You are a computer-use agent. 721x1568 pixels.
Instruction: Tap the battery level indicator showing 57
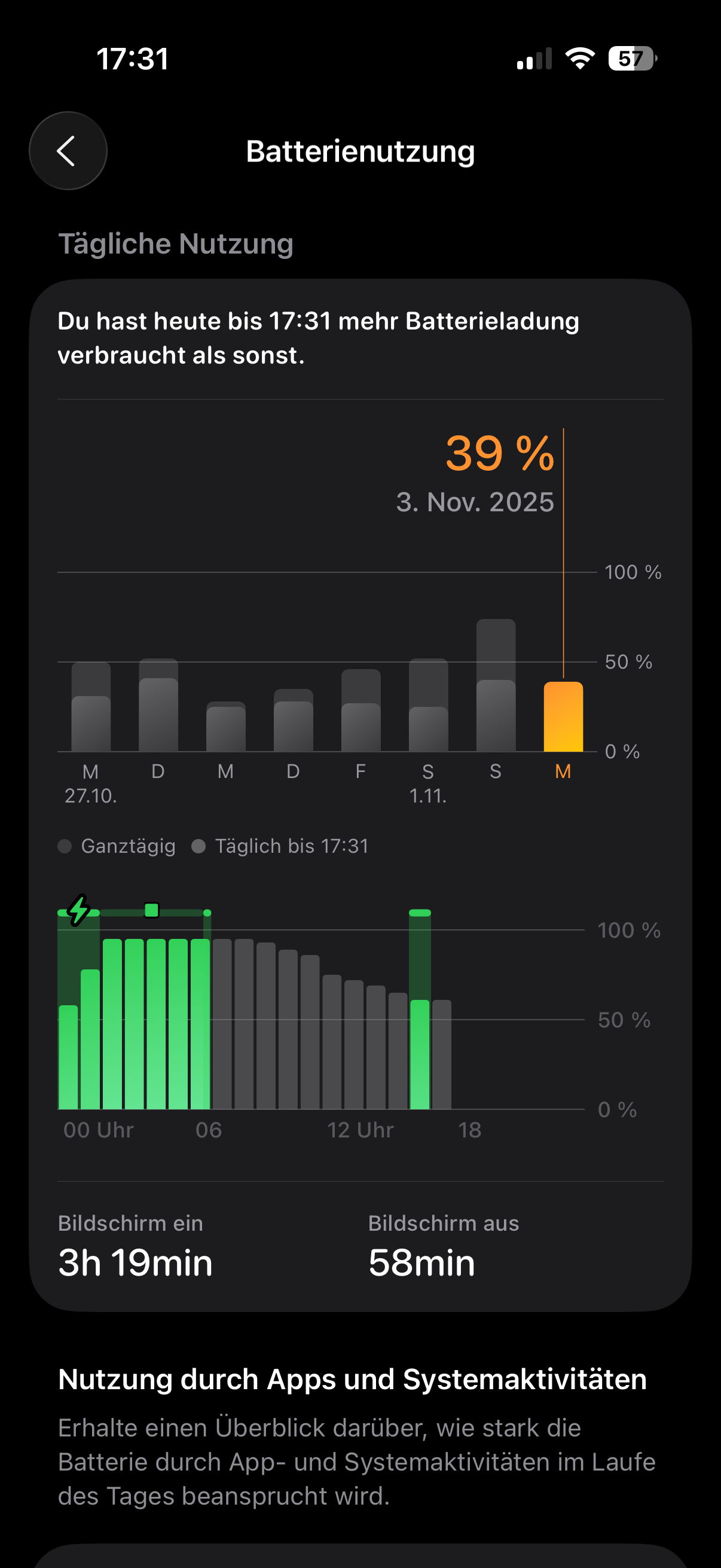[632, 59]
